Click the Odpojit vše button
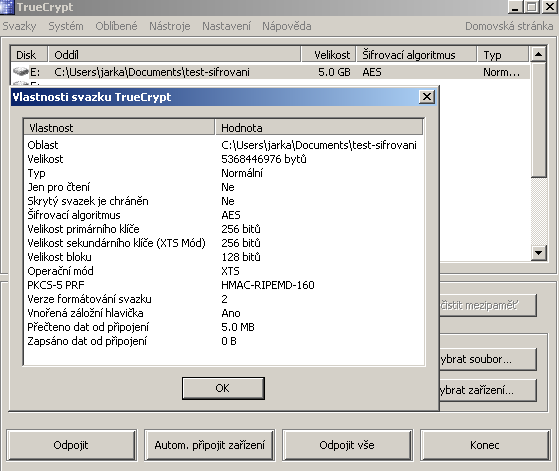Image resolution: width=559 pixels, height=471 pixels. [x=347, y=445]
